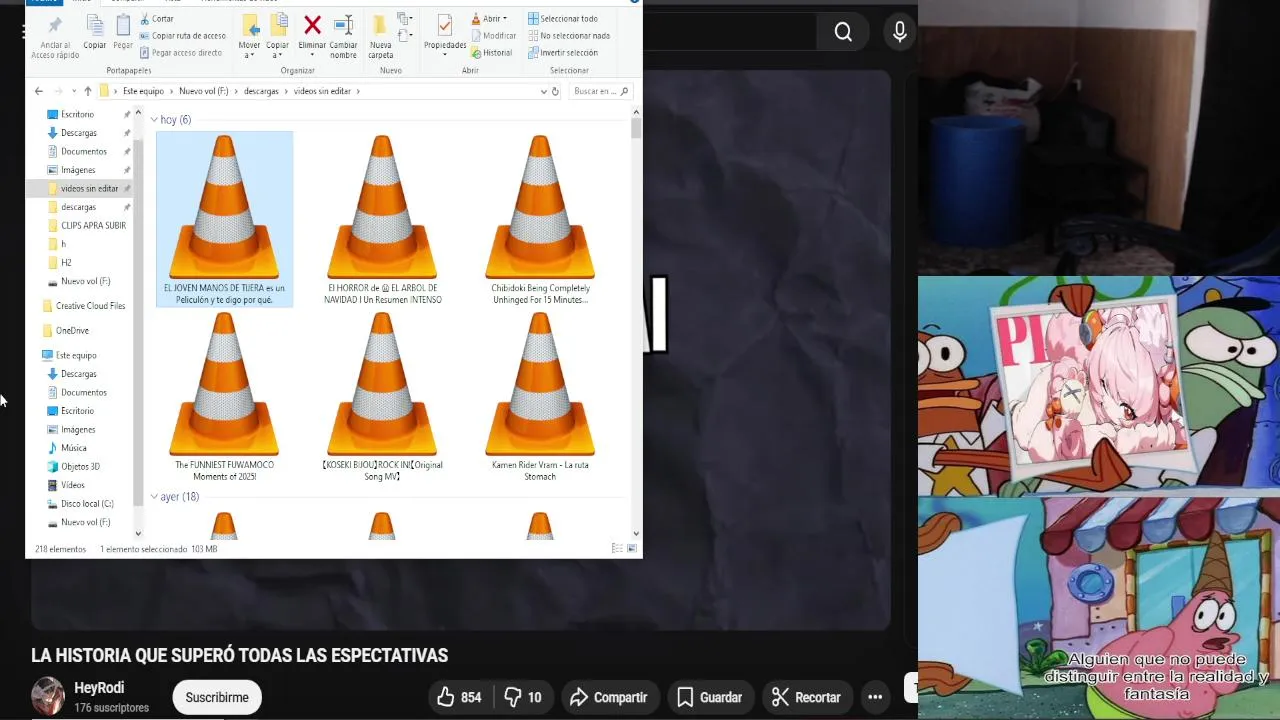Select KOSEKI BIJOU ROCK IN video file
The height and width of the screenshot is (720, 1280).
pos(382,397)
